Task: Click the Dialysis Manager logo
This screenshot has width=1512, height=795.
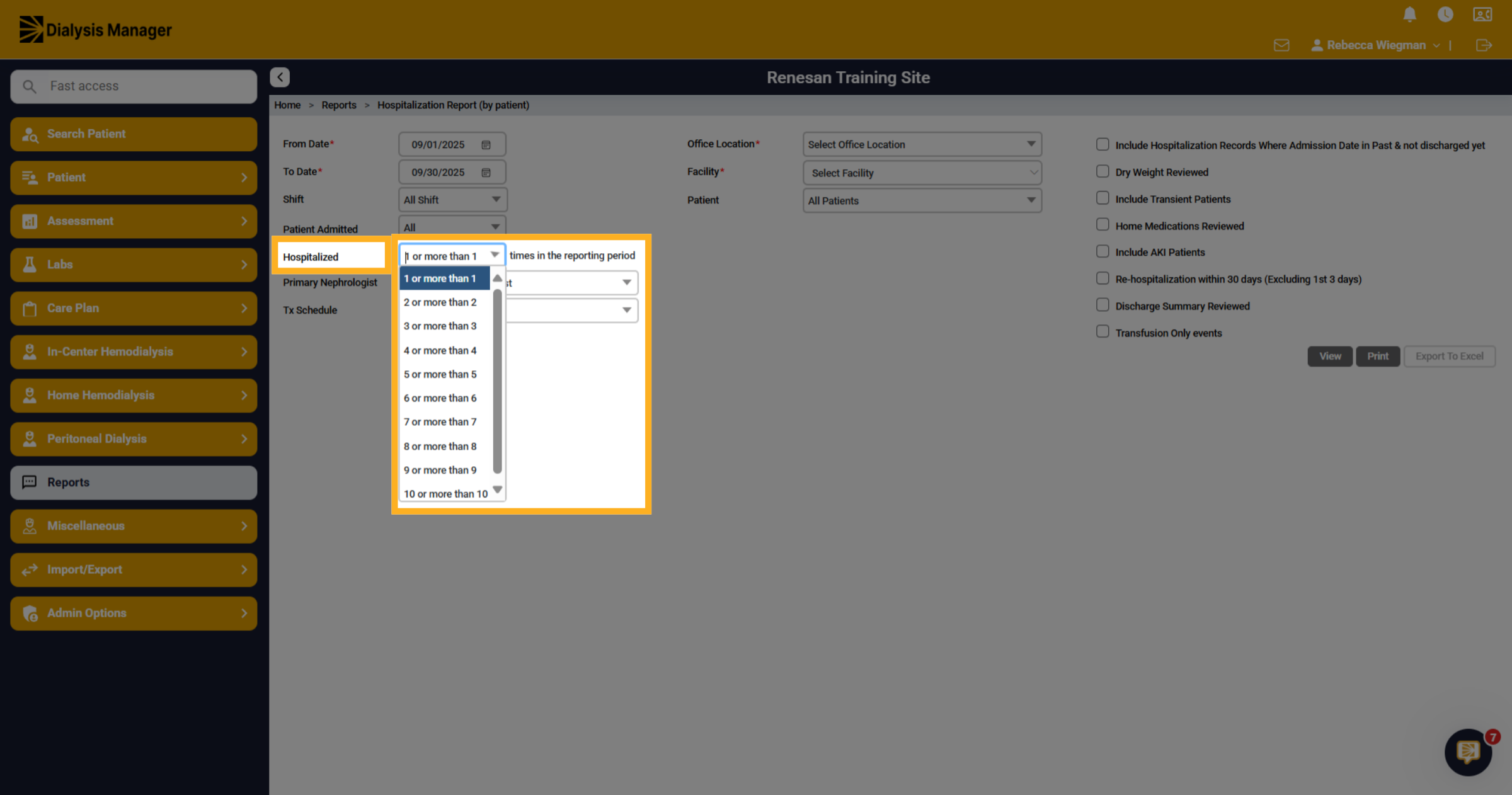Action: click(x=95, y=30)
